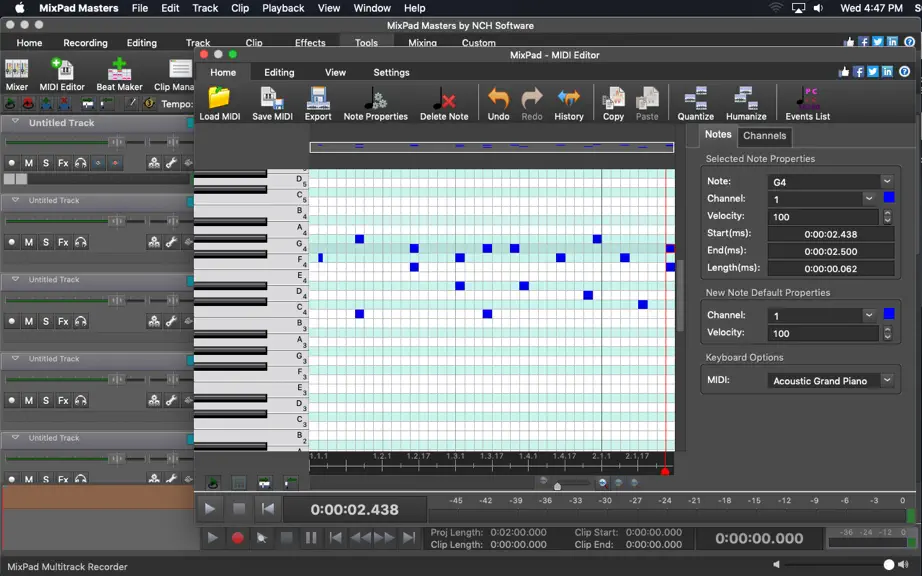Play the MIDI Editor preview
Image resolution: width=922 pixels, height=576 pixels.
[210, 508]
